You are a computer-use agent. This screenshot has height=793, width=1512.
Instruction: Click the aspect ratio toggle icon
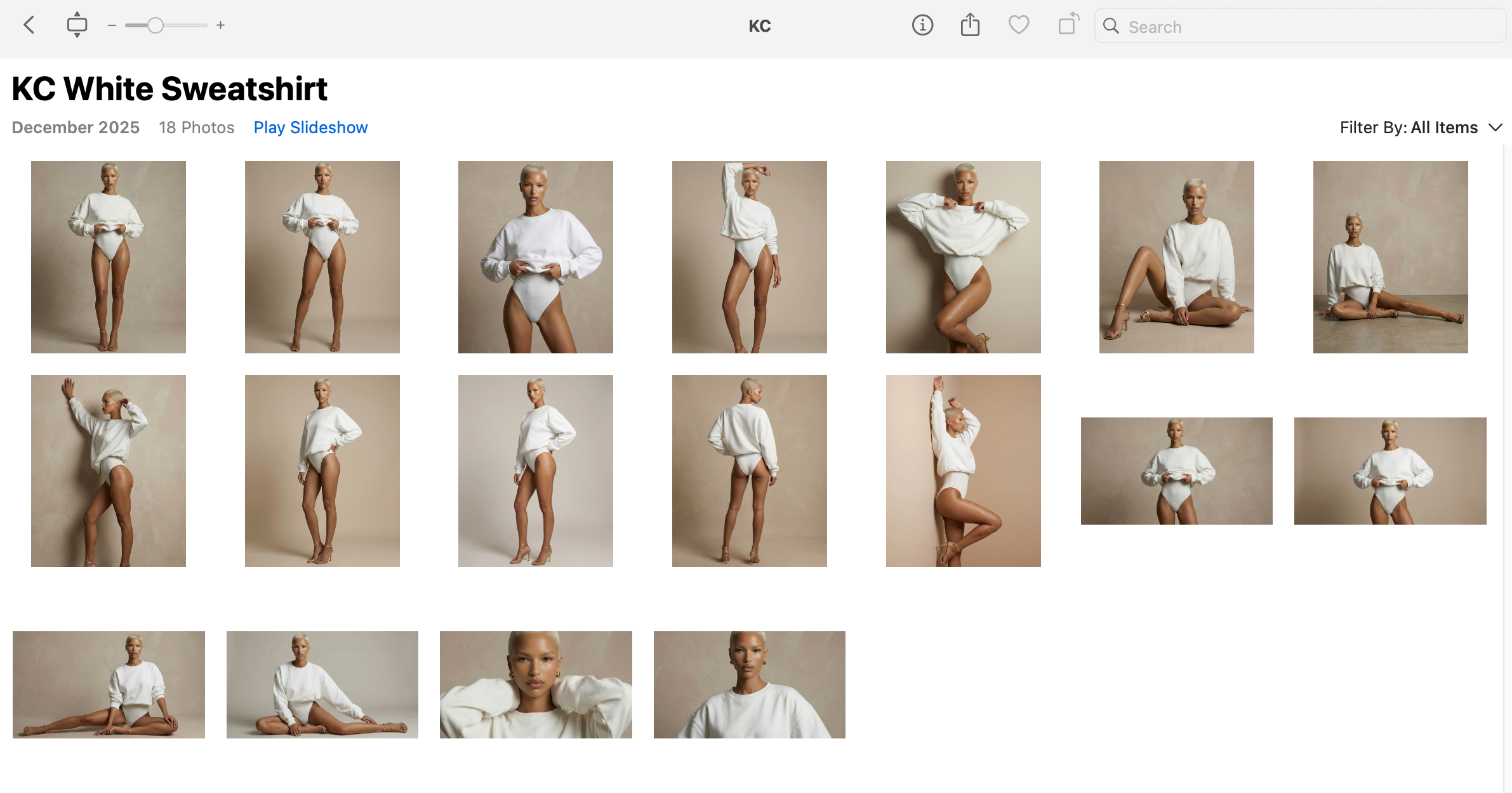pos(77,24)
